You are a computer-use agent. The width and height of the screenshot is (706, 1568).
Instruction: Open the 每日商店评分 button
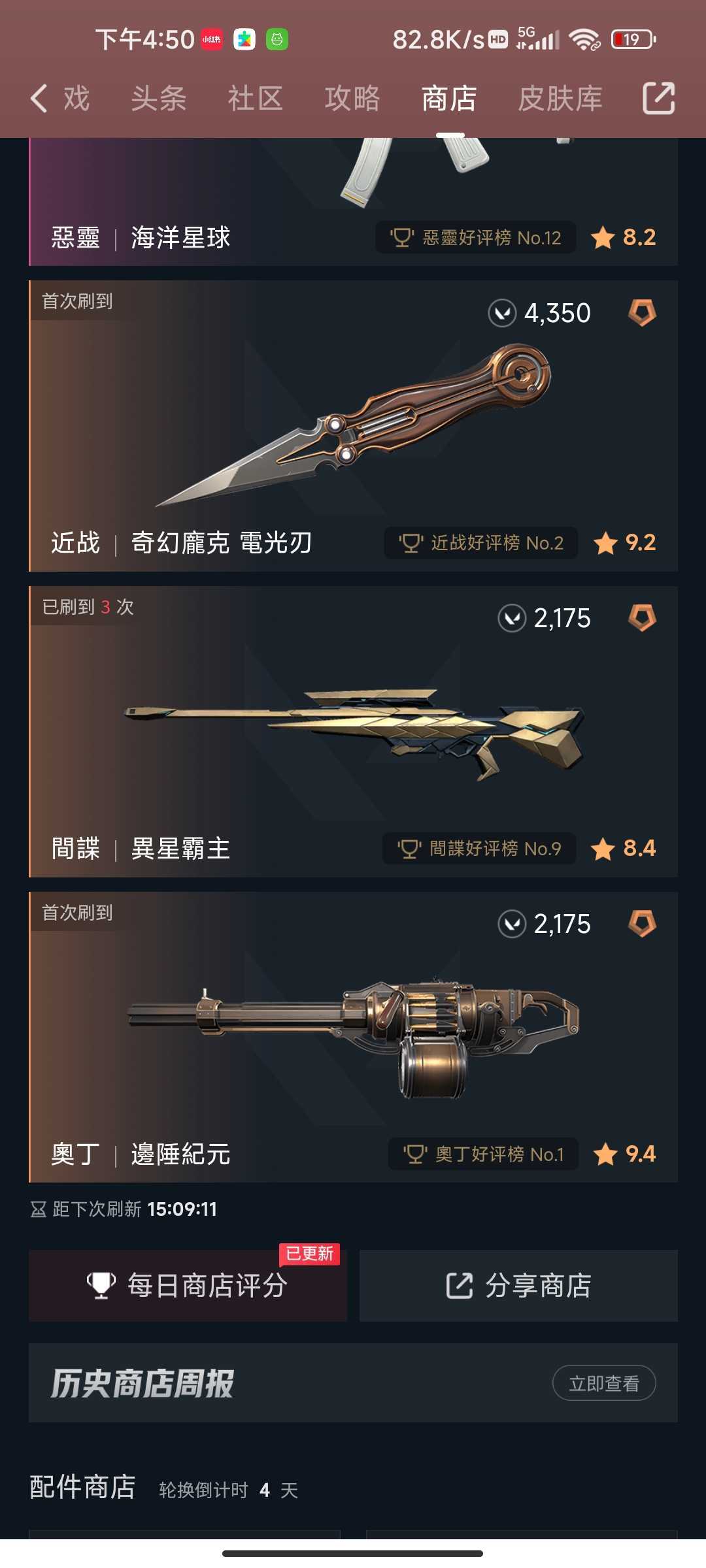pos(188,1285)
